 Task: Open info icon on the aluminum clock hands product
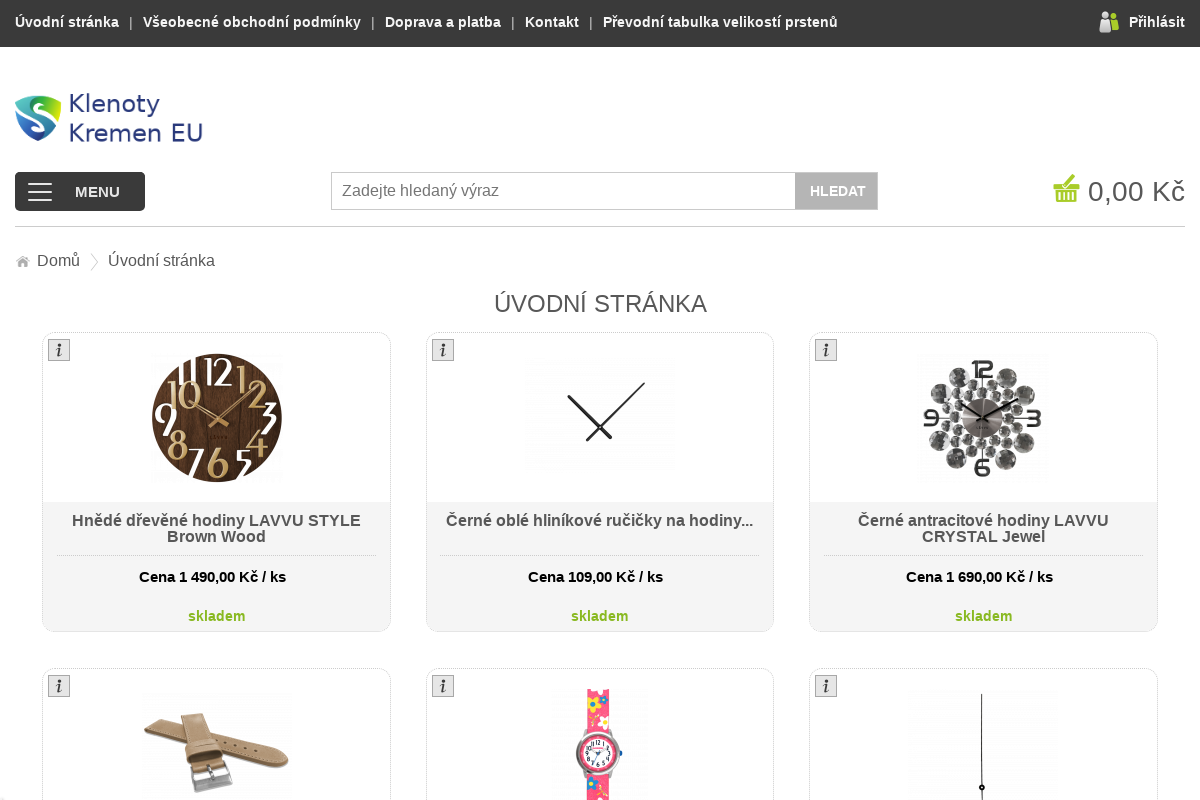pos(442,349)
